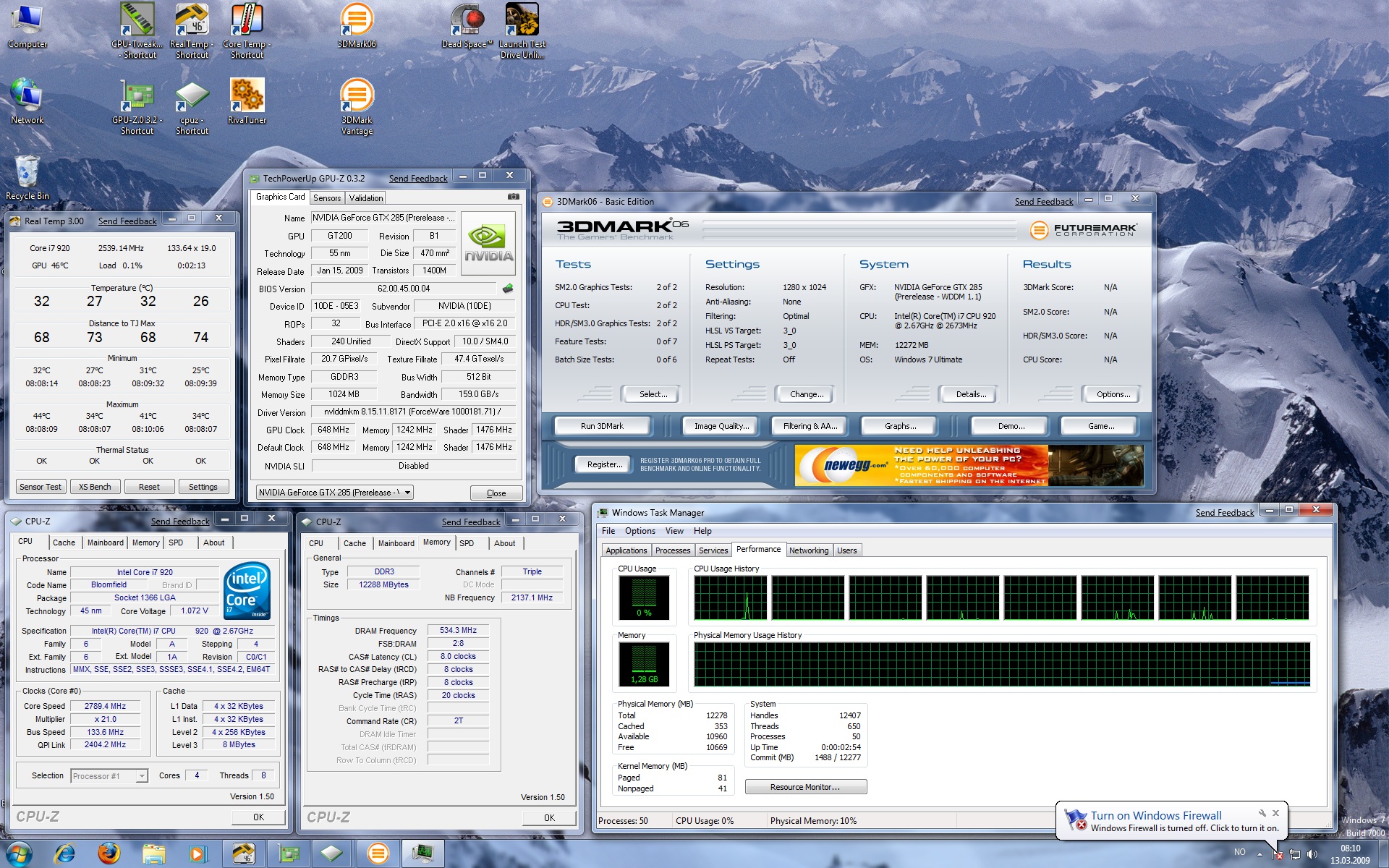Viewport: 1389px width, 868px height.
Task: Open Firefox from the taskbar
Action: click(109, 854)
